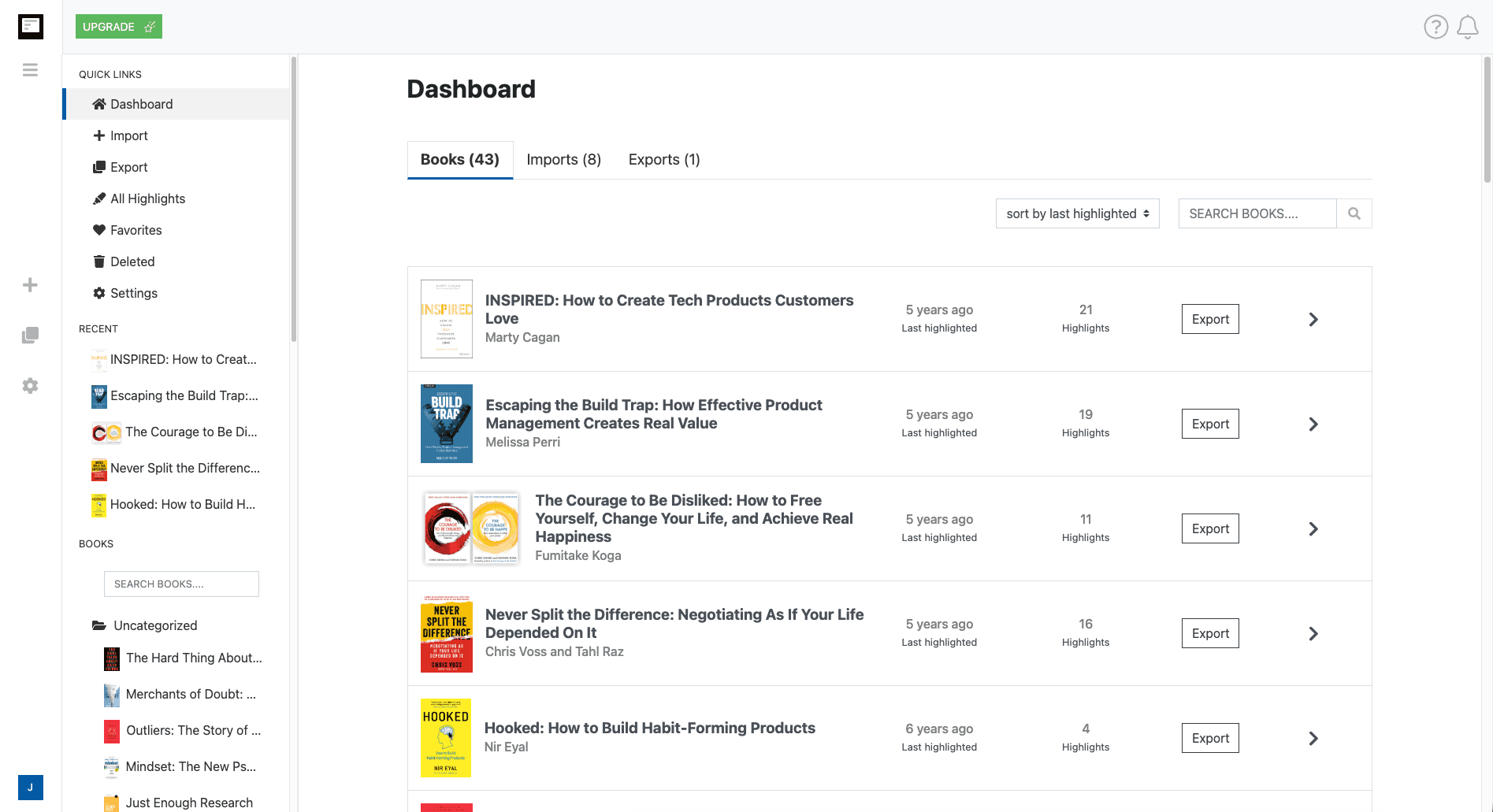This screenshot has width=1493, height=812.
Task: Export the INSPIRED book
Action: (x=1210, y=319)
